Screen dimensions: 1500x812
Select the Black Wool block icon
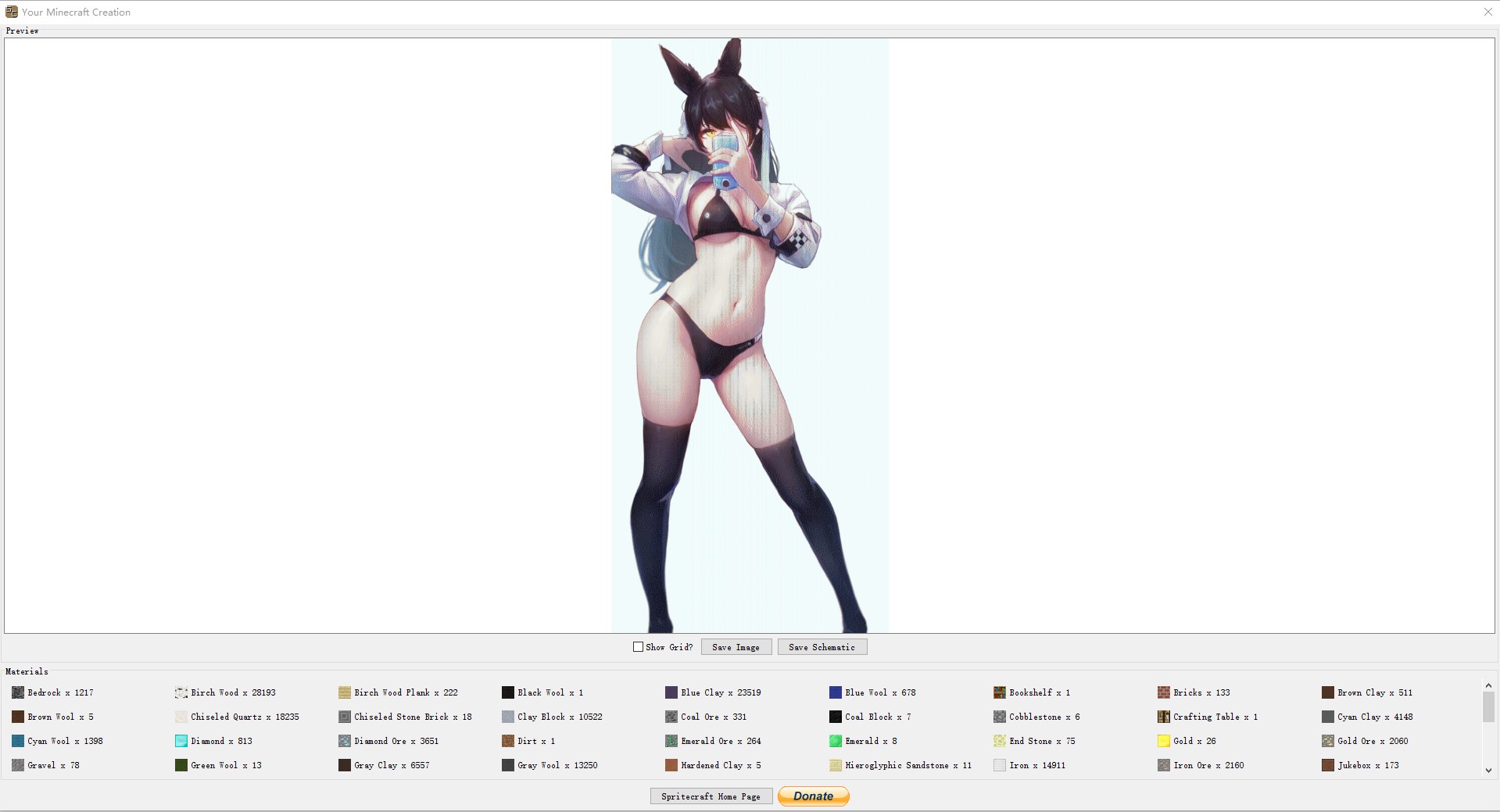pos(508,692)
